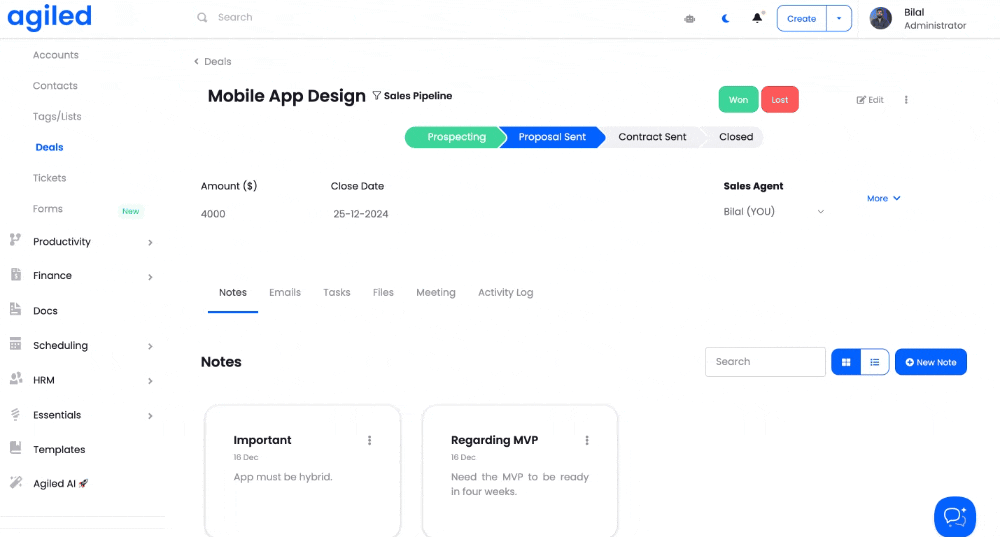Click the Agiled AI wand icon

tap(15, 482)
